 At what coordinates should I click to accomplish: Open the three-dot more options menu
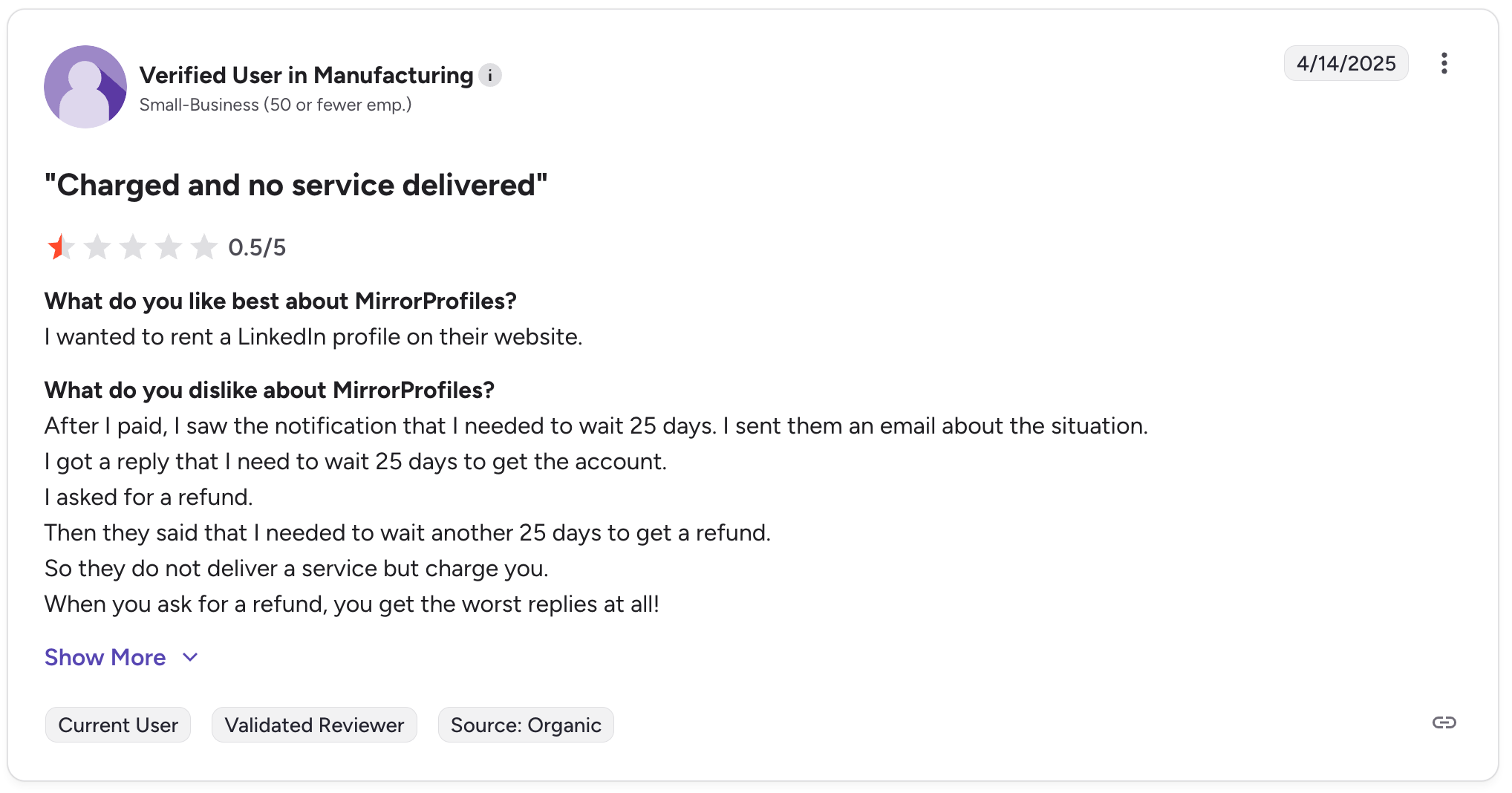click(x=1444, y=63)
